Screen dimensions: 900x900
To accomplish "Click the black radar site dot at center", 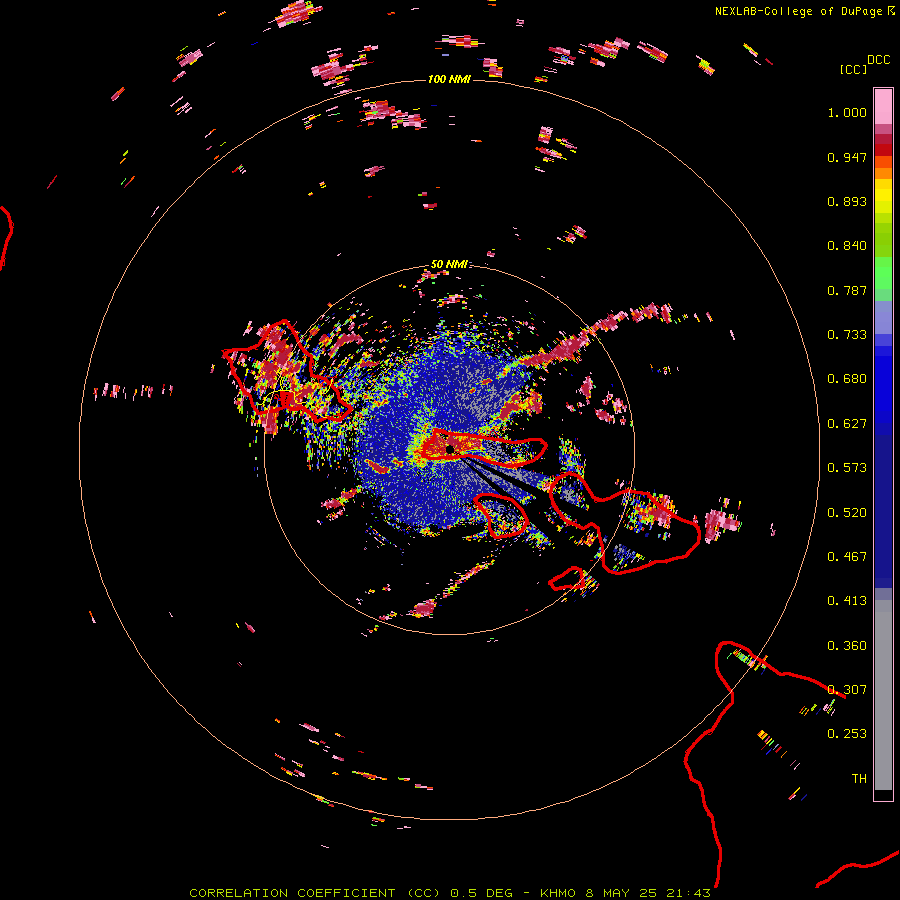I will click(x=449, y=449).
